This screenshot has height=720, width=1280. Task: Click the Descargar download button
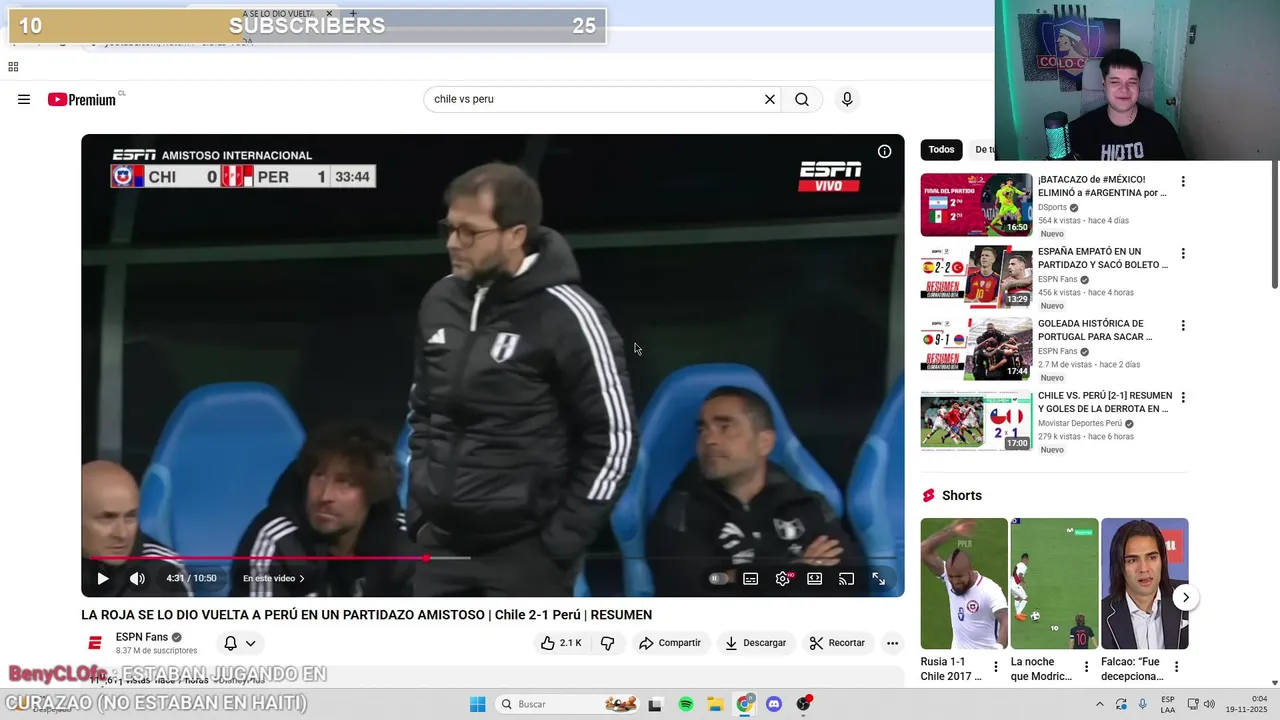click(x=756, y=643)
